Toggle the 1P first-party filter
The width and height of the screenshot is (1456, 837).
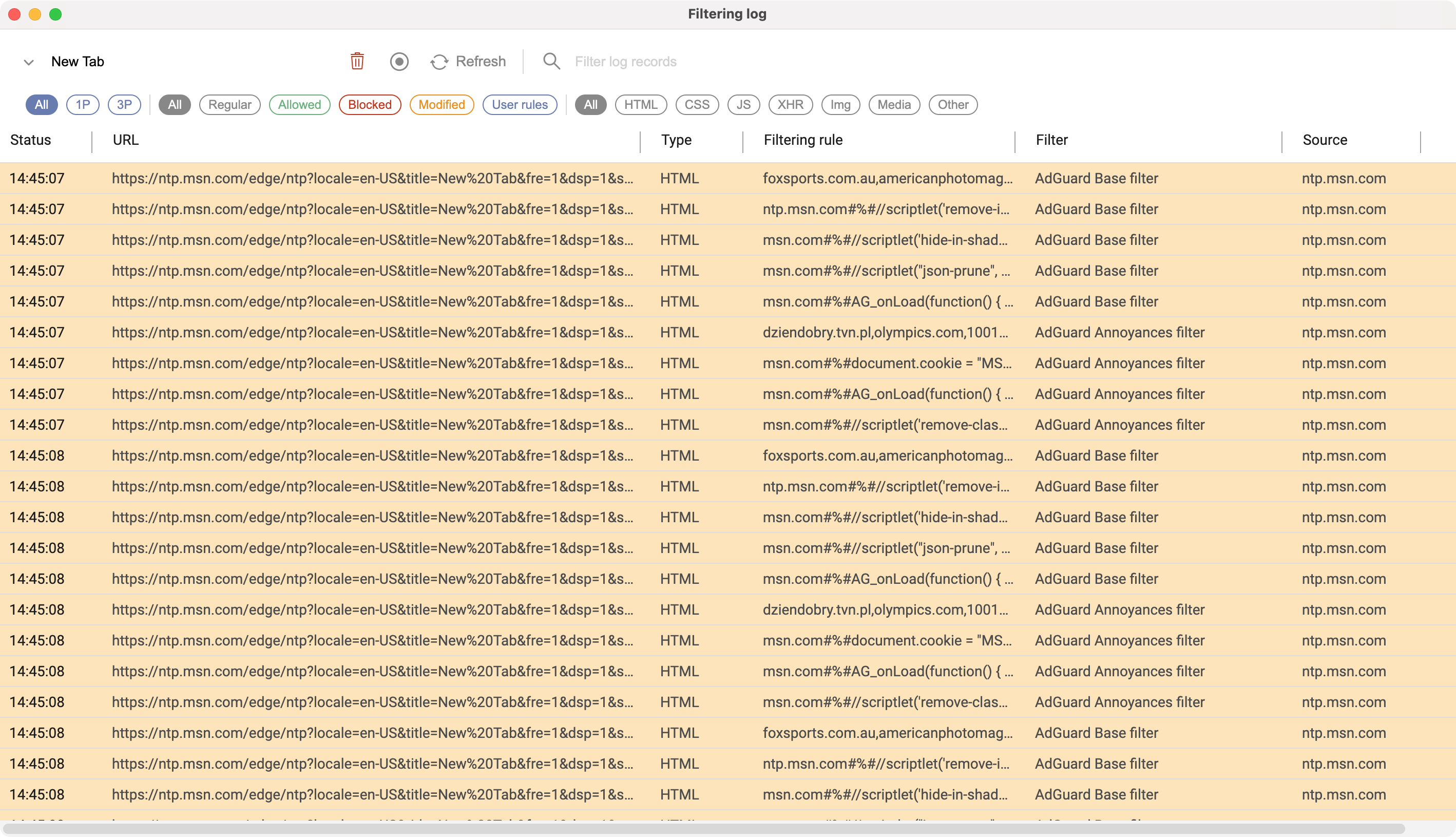pos(83,105)
